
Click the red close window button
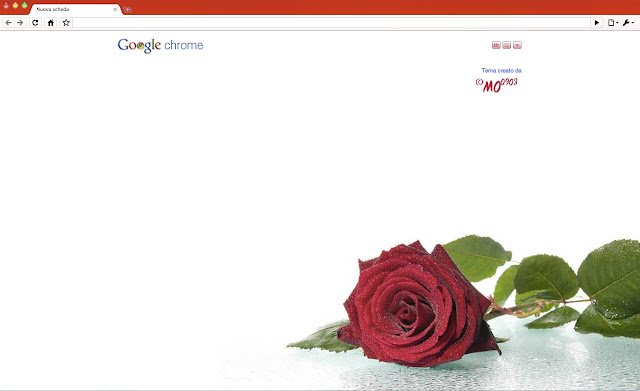tap(6, 5)
